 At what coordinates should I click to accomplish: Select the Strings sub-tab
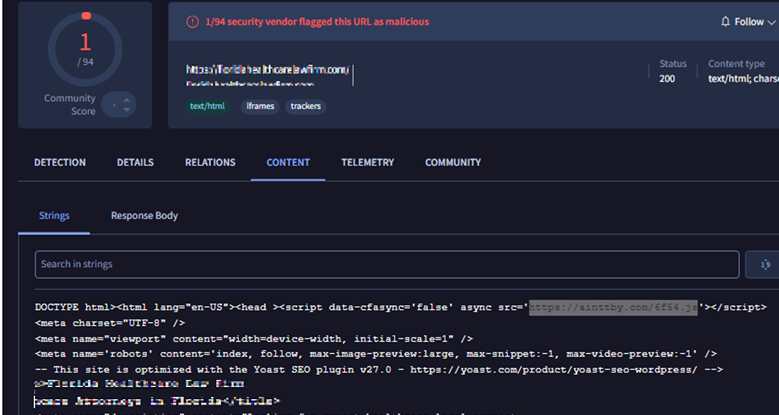tap(54, 215)
